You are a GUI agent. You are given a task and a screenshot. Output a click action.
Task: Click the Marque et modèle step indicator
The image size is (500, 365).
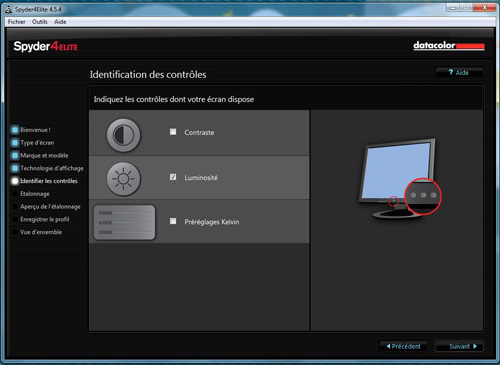click(15, 156)
